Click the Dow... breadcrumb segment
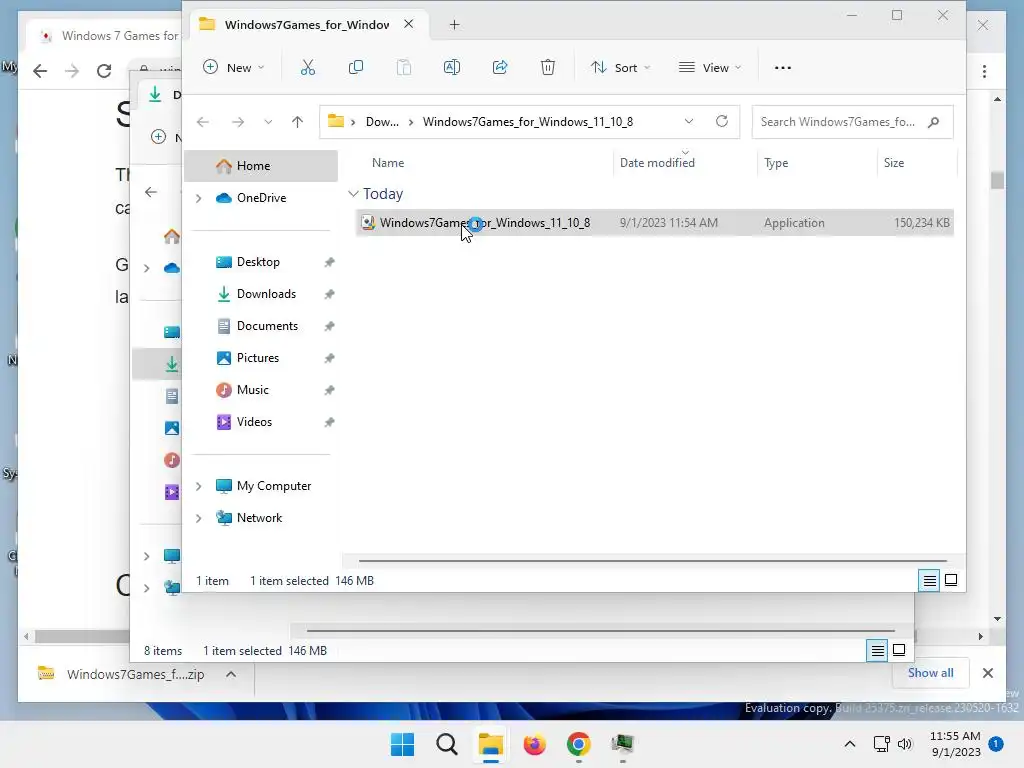The width and height of the screenshot is (1024, 768). [x=382, y=122]
